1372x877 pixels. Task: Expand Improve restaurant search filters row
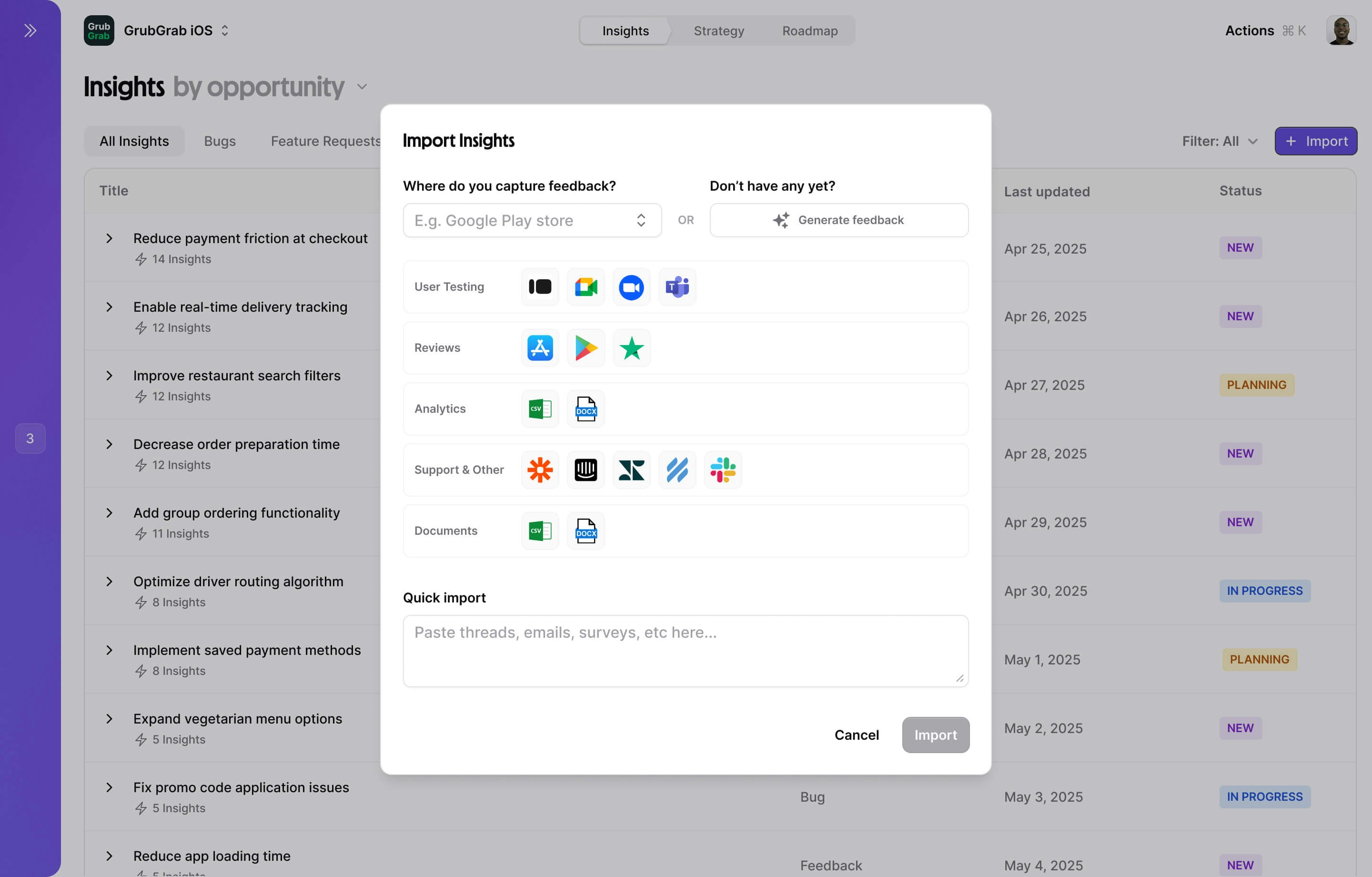coord(110,376)
